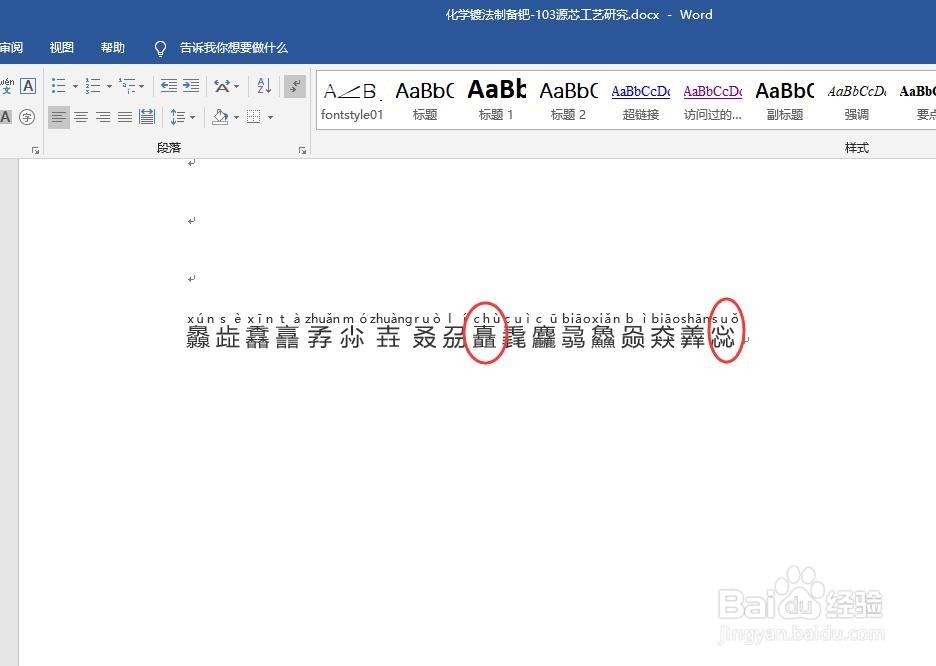Open the 帮助 menu tab
936x666 pixels.
112,47
